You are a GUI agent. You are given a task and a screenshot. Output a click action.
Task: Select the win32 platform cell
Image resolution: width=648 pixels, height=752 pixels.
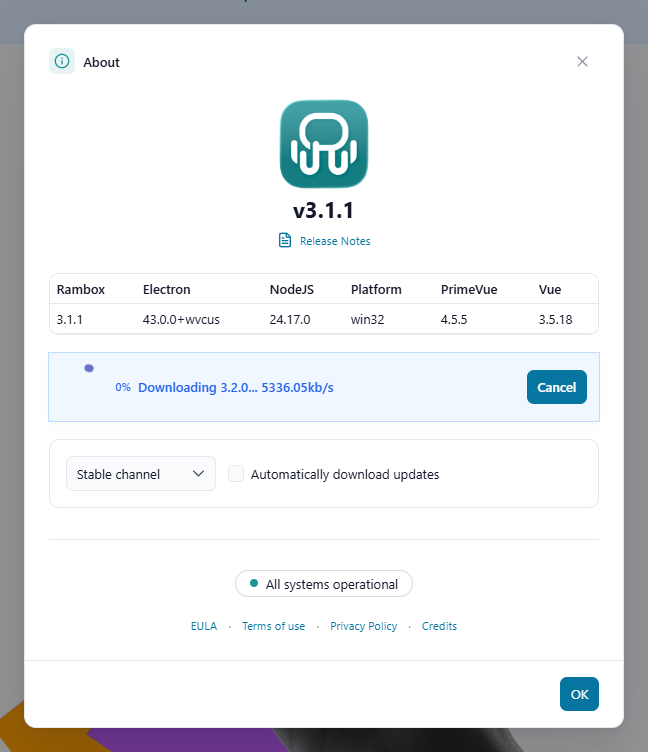coord(367,319)
